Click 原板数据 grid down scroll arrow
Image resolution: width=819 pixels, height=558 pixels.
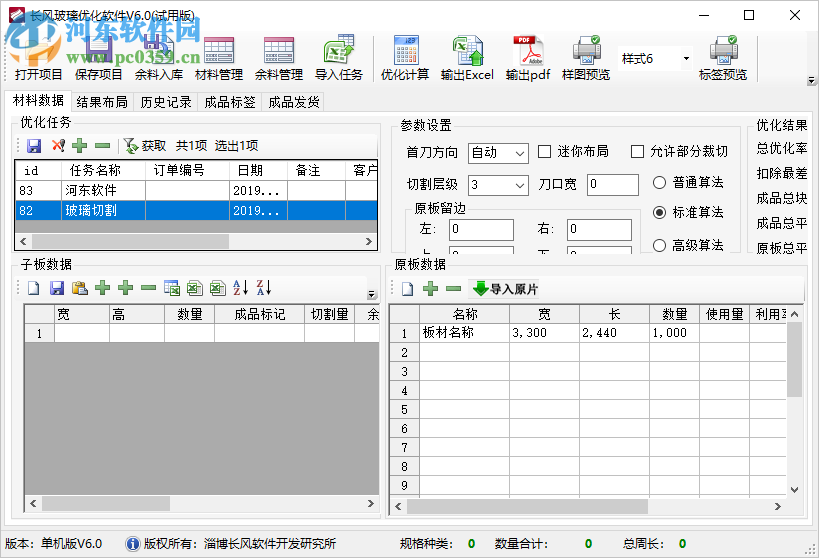pos(794,490)
